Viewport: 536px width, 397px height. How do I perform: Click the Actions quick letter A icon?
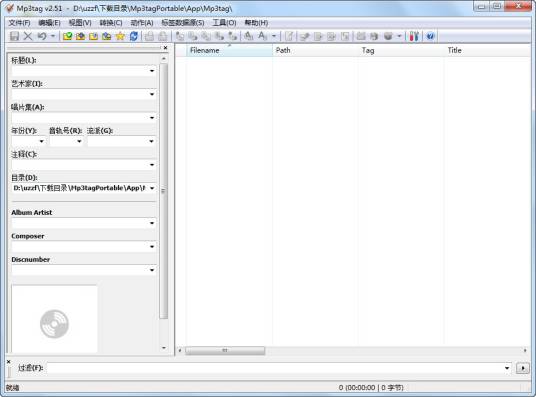[263, 36]
